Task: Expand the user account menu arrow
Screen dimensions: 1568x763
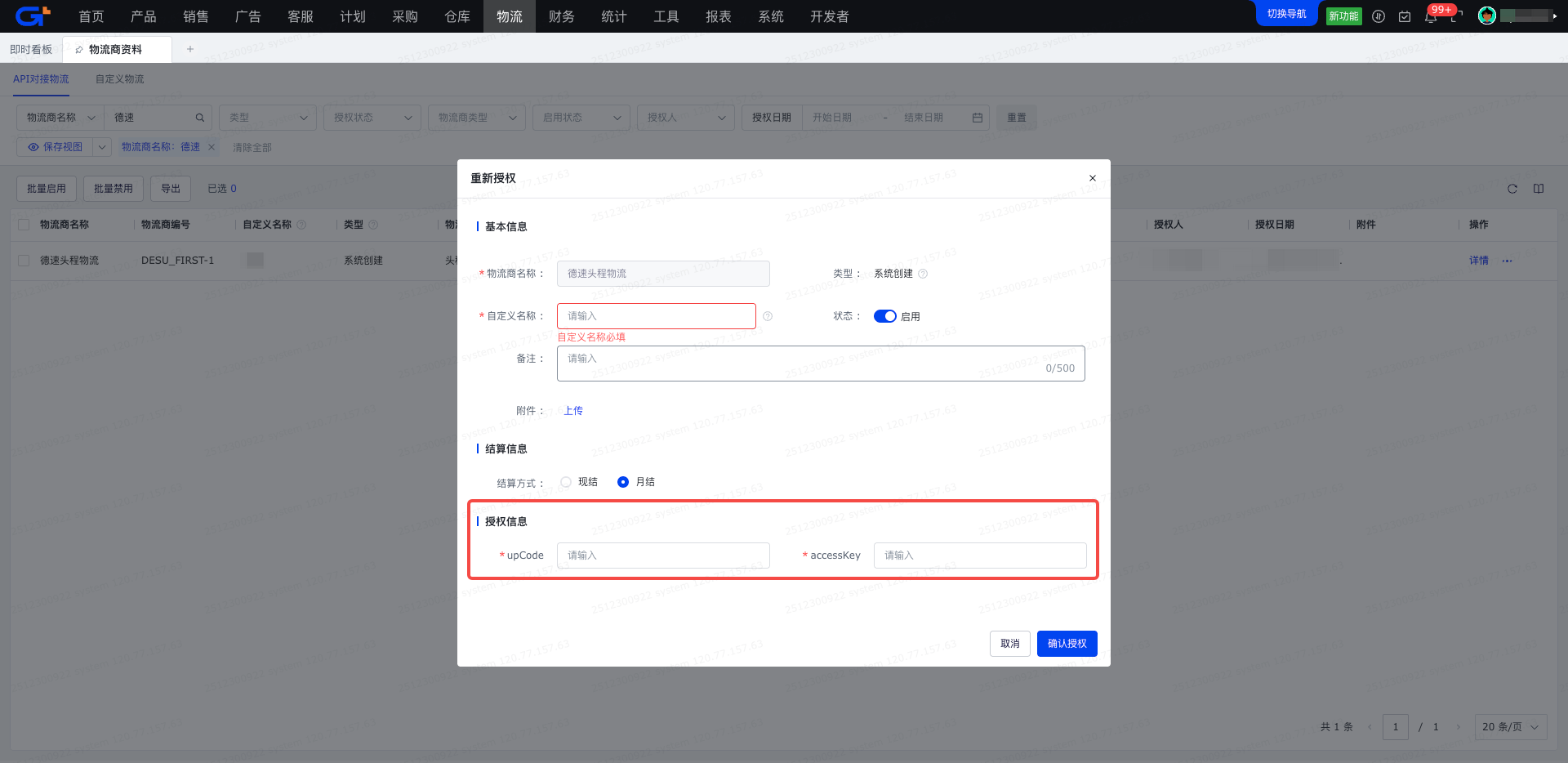Action: [x=1555, y=16]
